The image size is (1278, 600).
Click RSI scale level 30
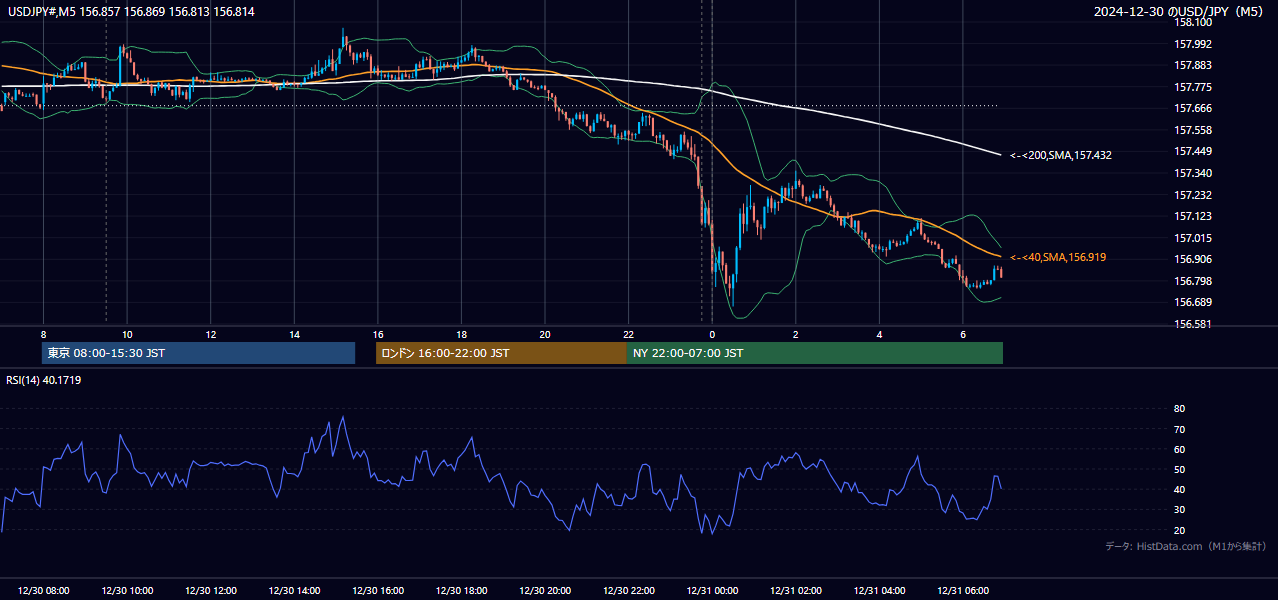[1180, 510]
